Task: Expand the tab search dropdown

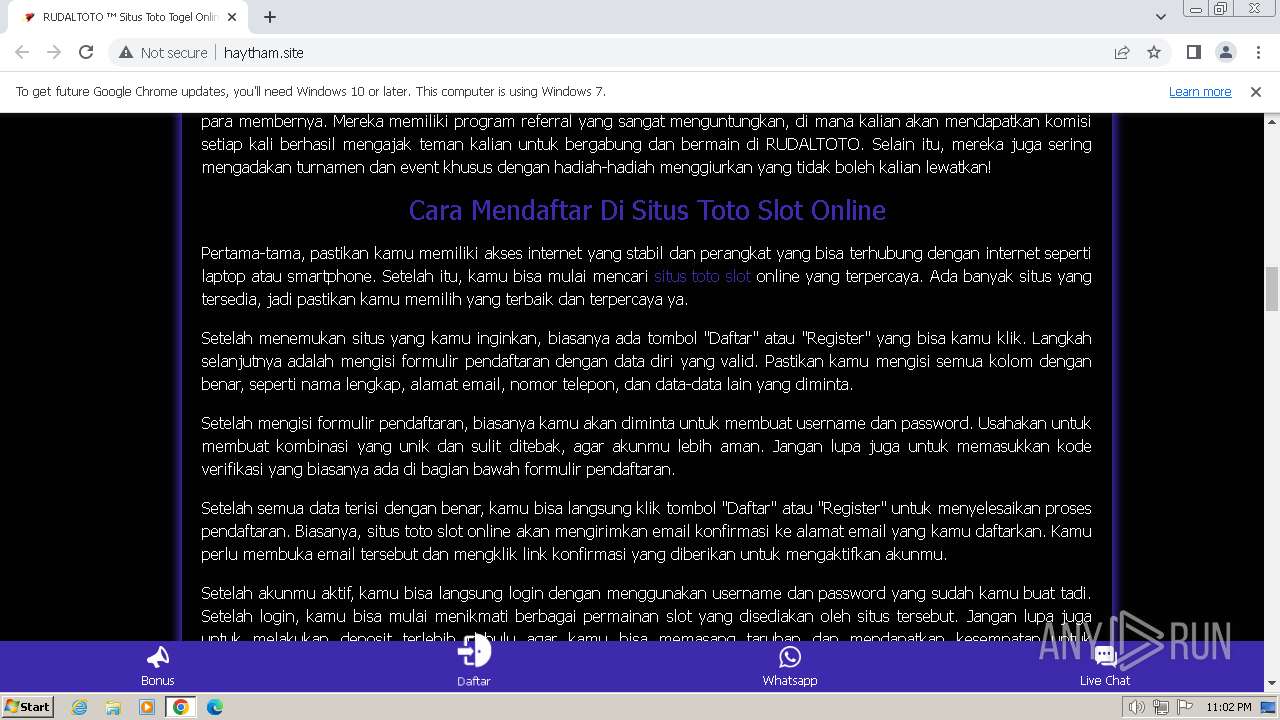Action: pyautogui.click(x=1160, y=17)
